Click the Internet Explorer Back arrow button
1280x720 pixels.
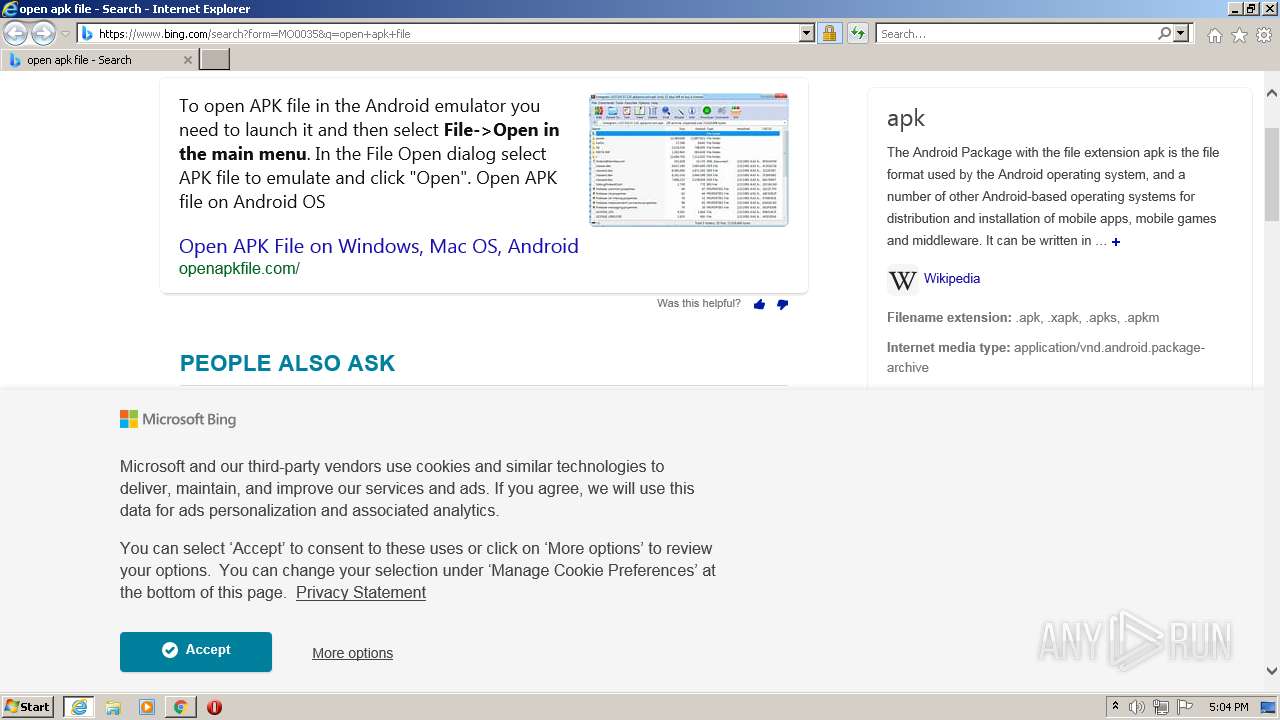[x=15, y=33]
